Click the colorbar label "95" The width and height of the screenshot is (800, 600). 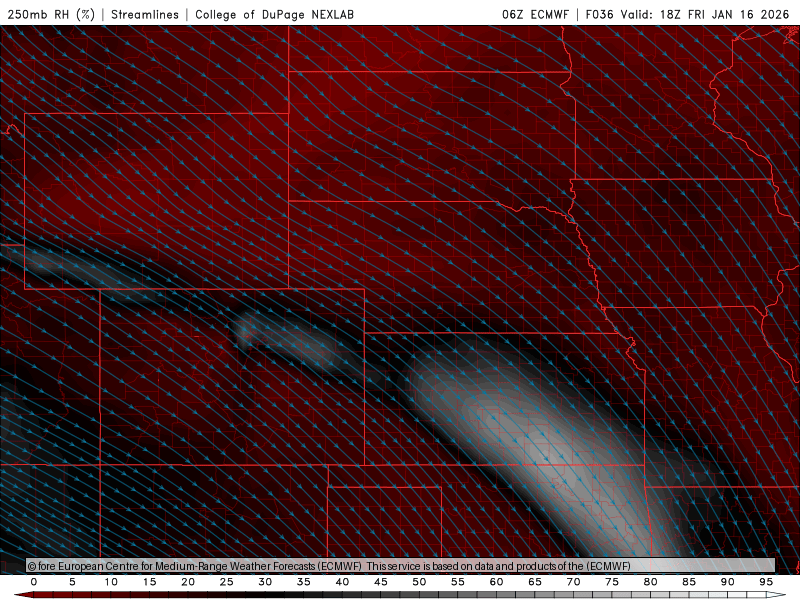point(766,582)
